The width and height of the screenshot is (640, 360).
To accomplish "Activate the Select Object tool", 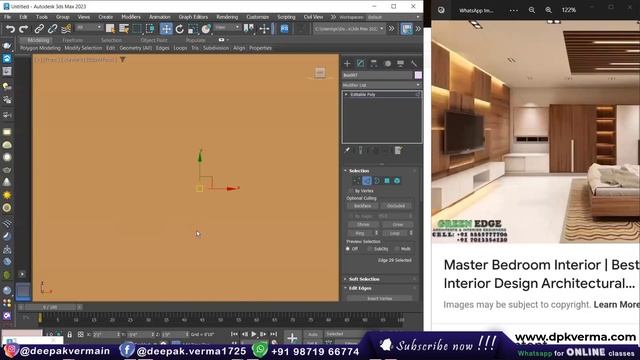I will point(110,29).
